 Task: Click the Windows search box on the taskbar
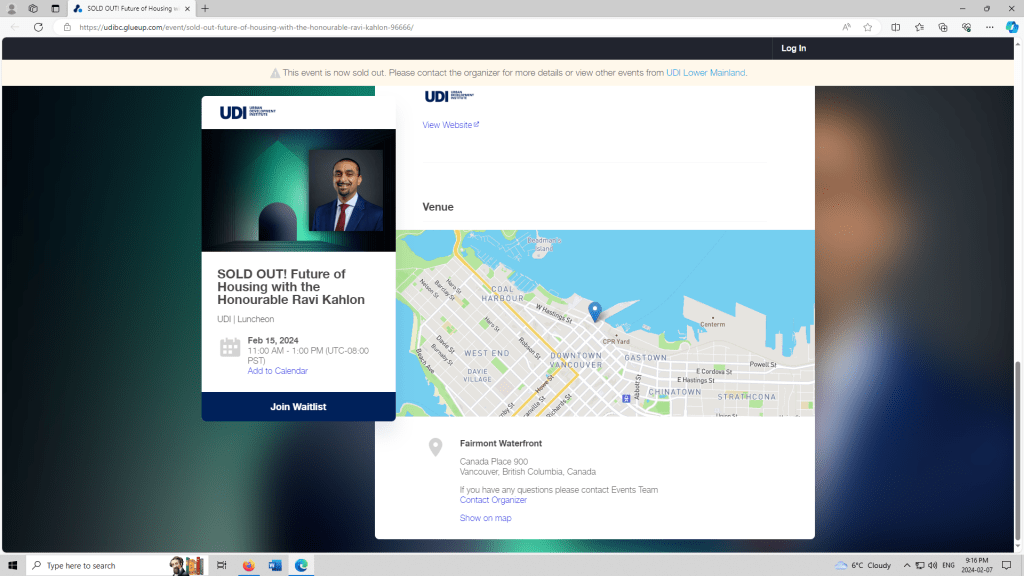click(x=100, y=565)
